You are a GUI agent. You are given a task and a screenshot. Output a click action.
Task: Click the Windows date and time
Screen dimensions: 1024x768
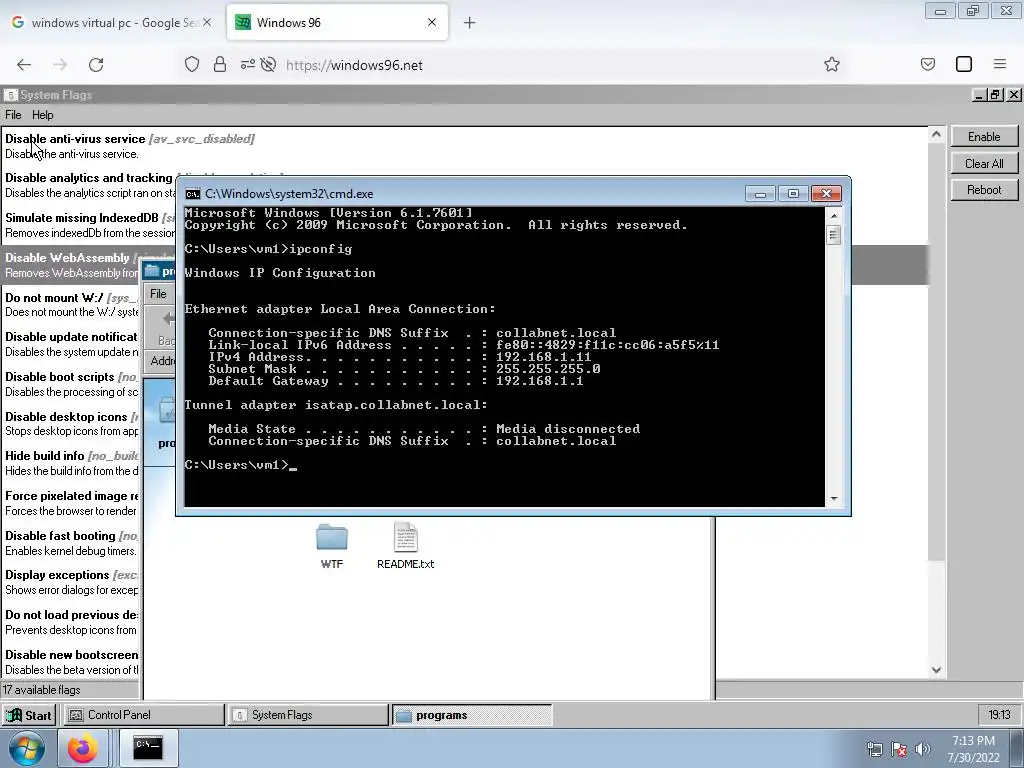973,749
